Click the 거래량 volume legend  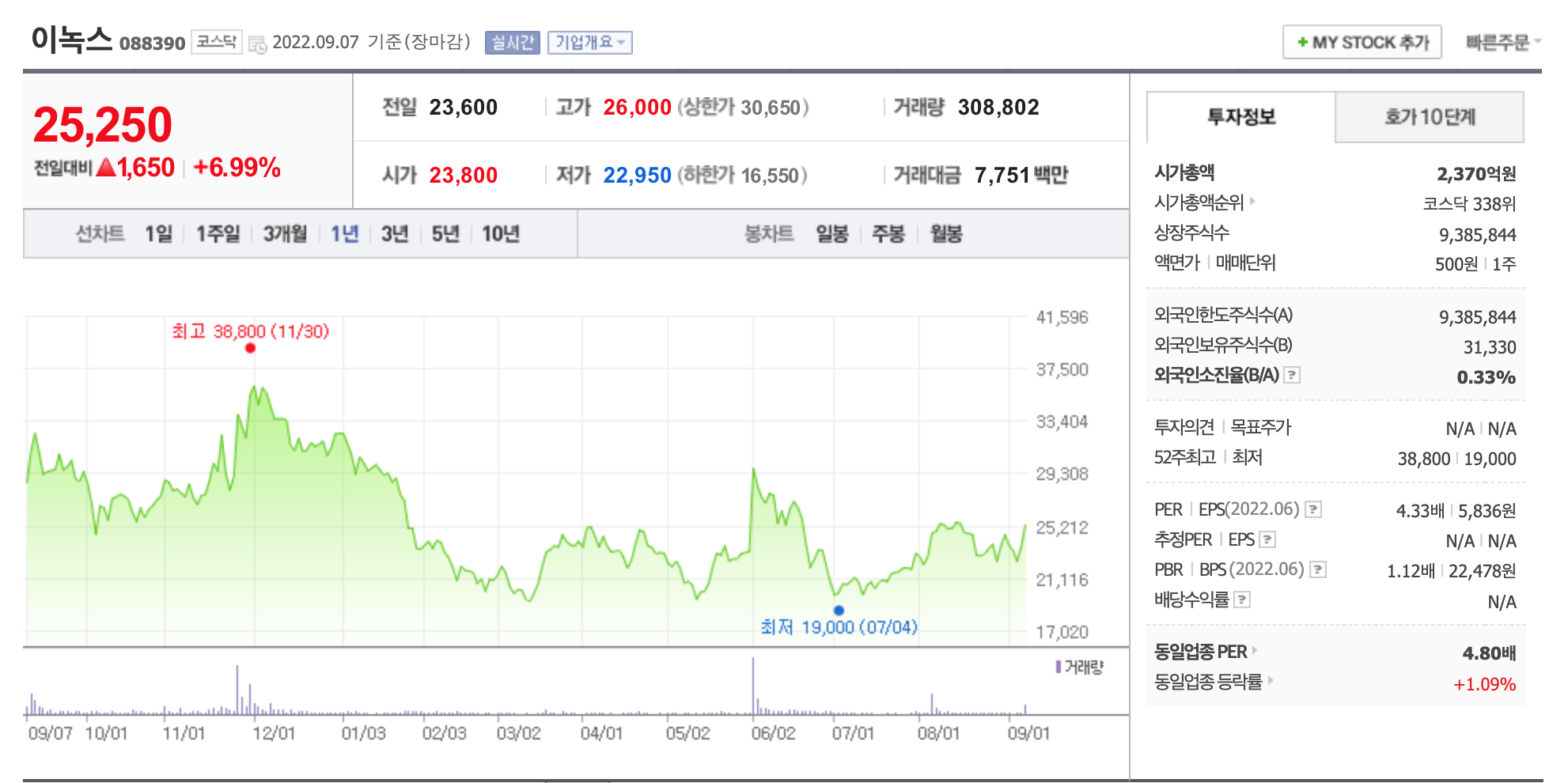(1080, 668)
